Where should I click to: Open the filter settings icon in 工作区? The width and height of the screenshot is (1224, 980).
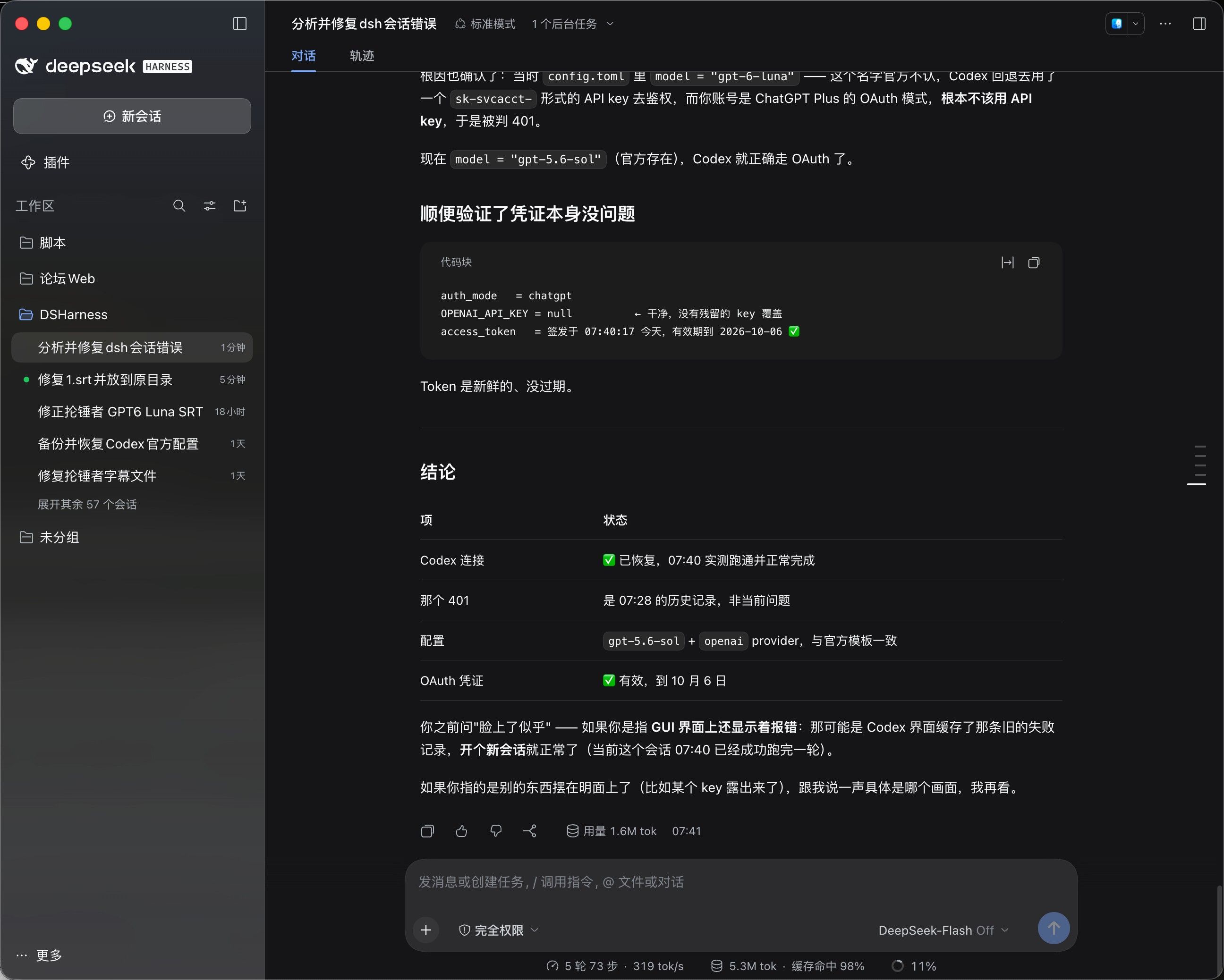click(210, 206)
